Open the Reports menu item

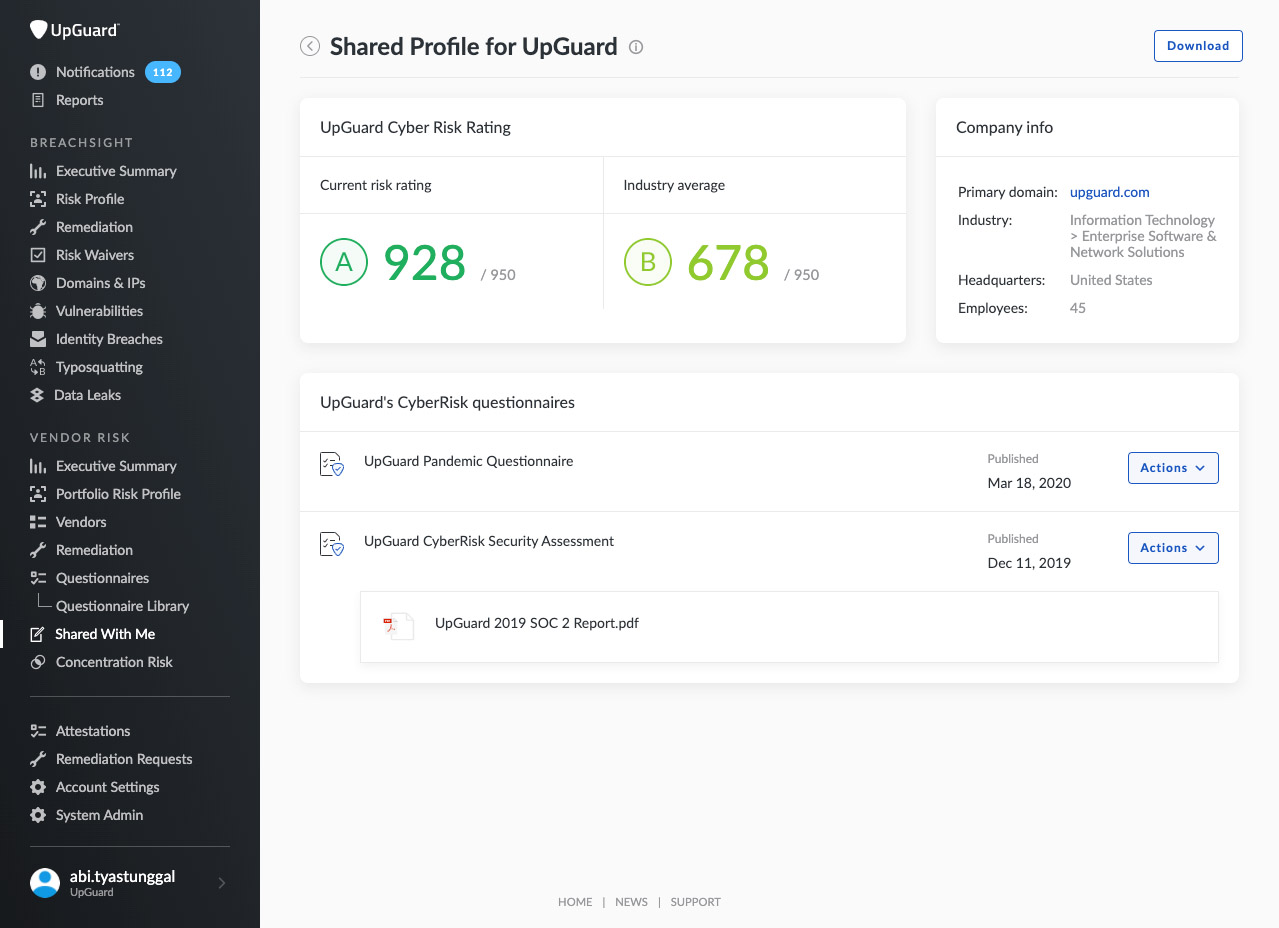coord(79,100)
